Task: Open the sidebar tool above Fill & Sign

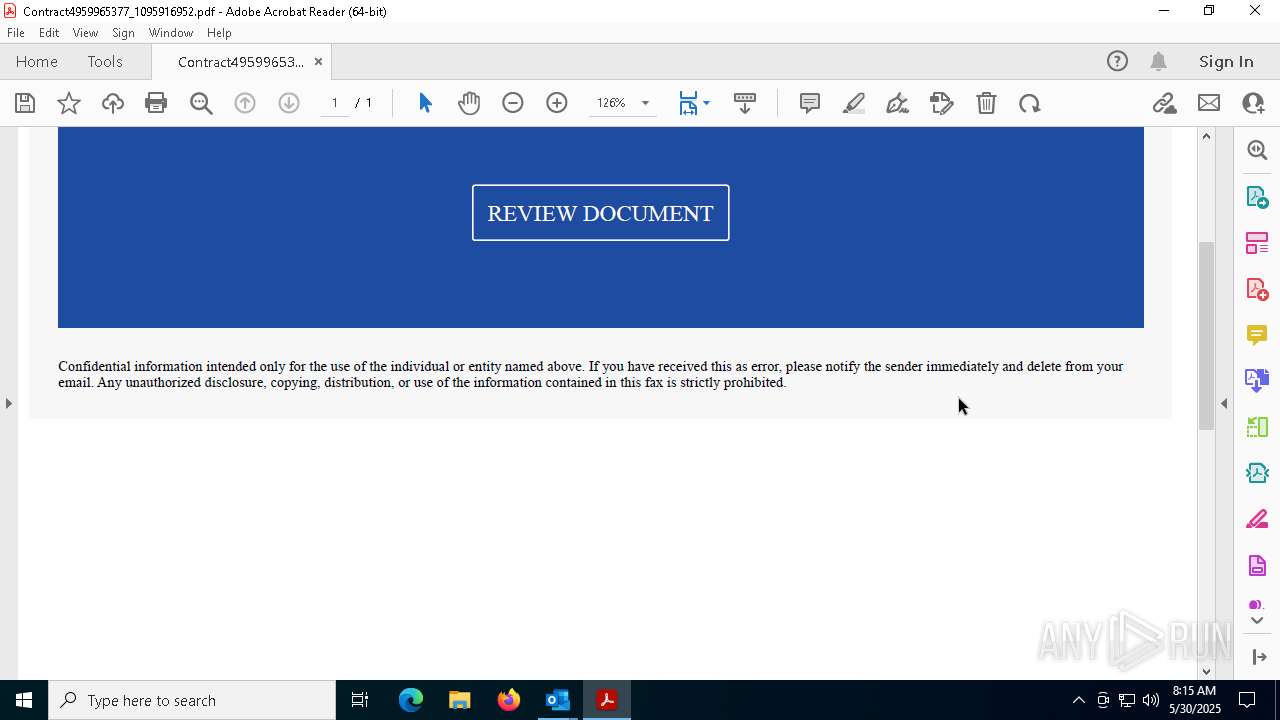Action: click(x=1257, y=473)
